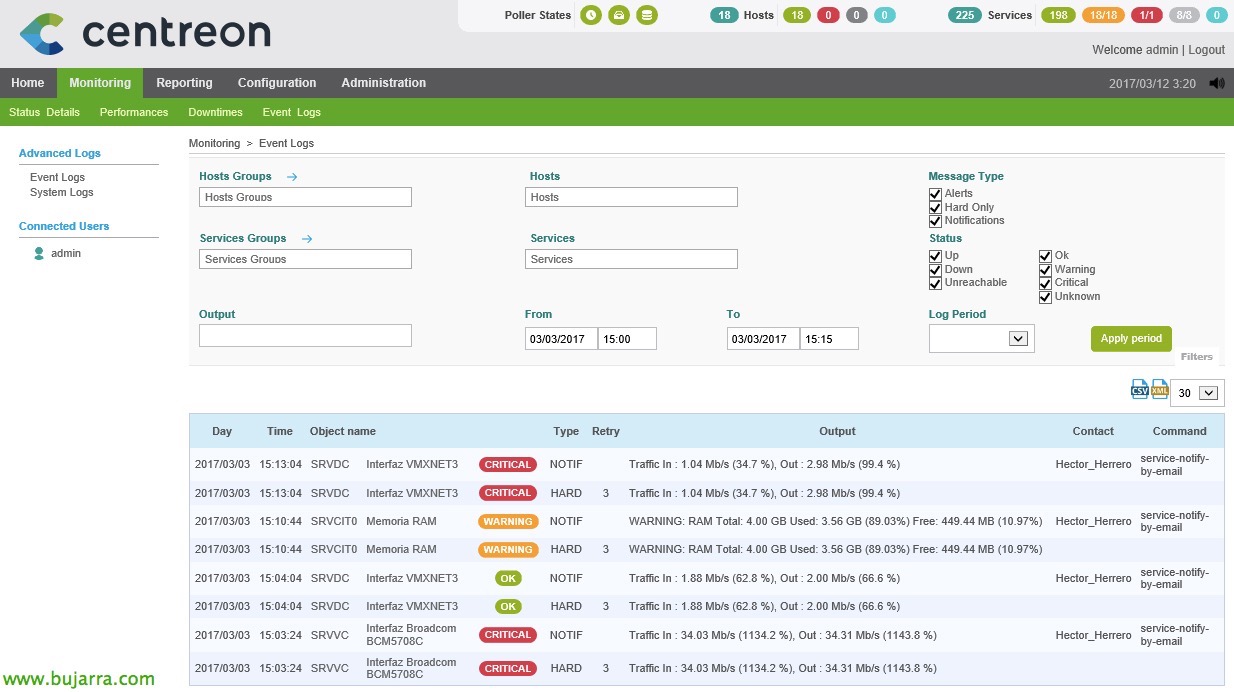The height and width of the screenshot is (692, 1234).
Task: Uncheck the Up status checkbox
Action: pos(936,256)
